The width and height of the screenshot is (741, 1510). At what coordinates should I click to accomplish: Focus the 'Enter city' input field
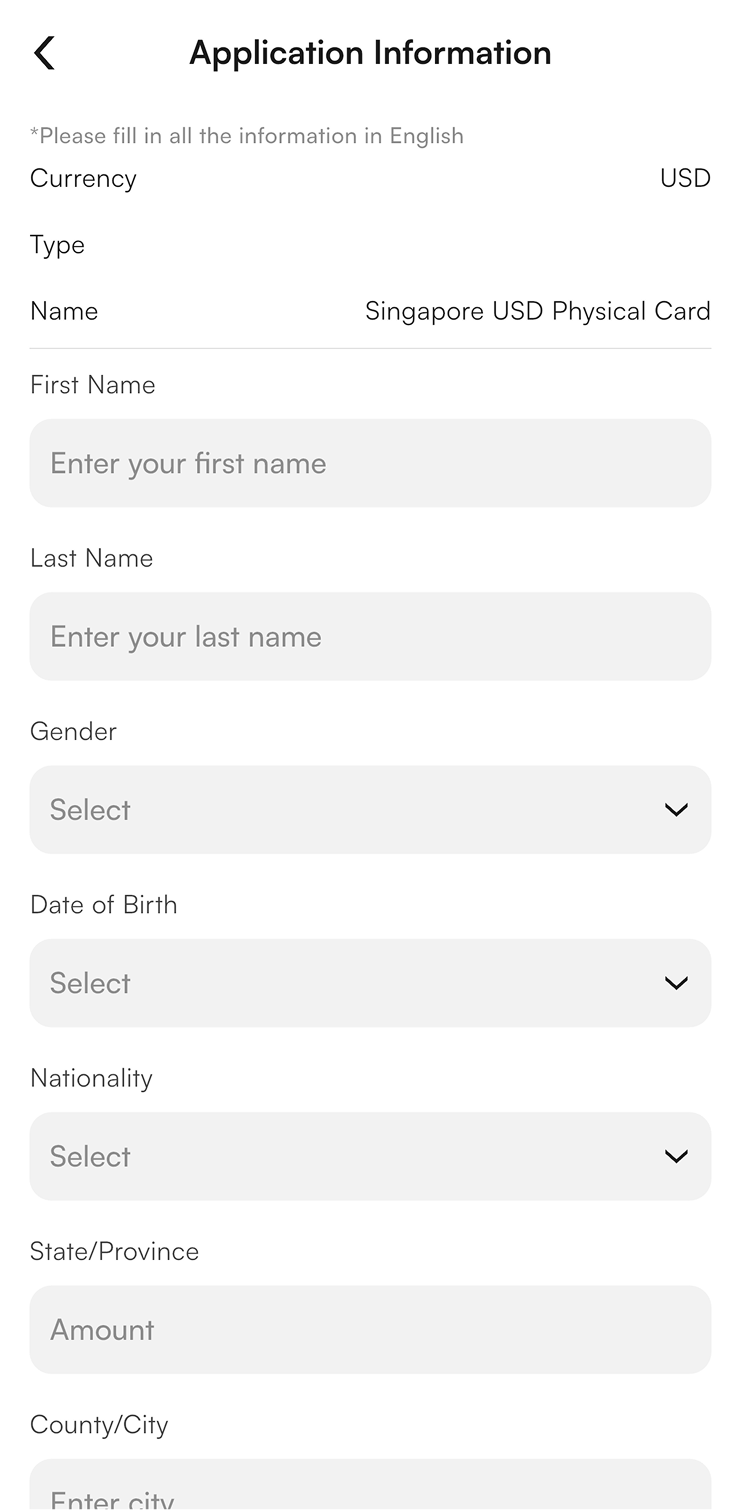coord(370,1485)
